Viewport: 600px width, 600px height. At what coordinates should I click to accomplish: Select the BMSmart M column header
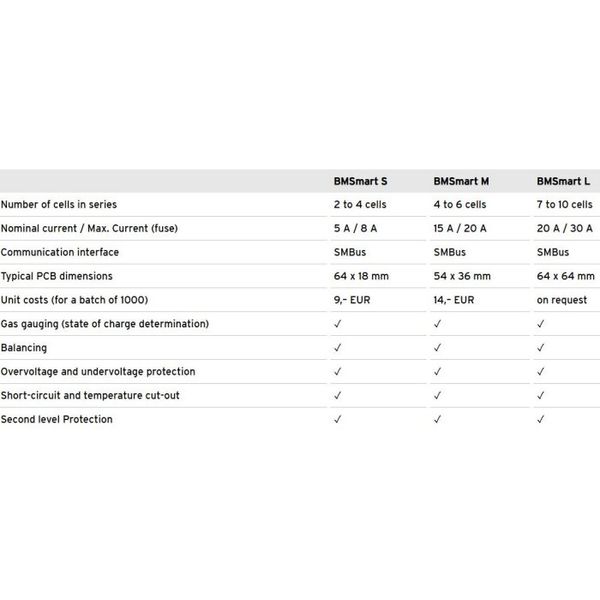[461, 181]
